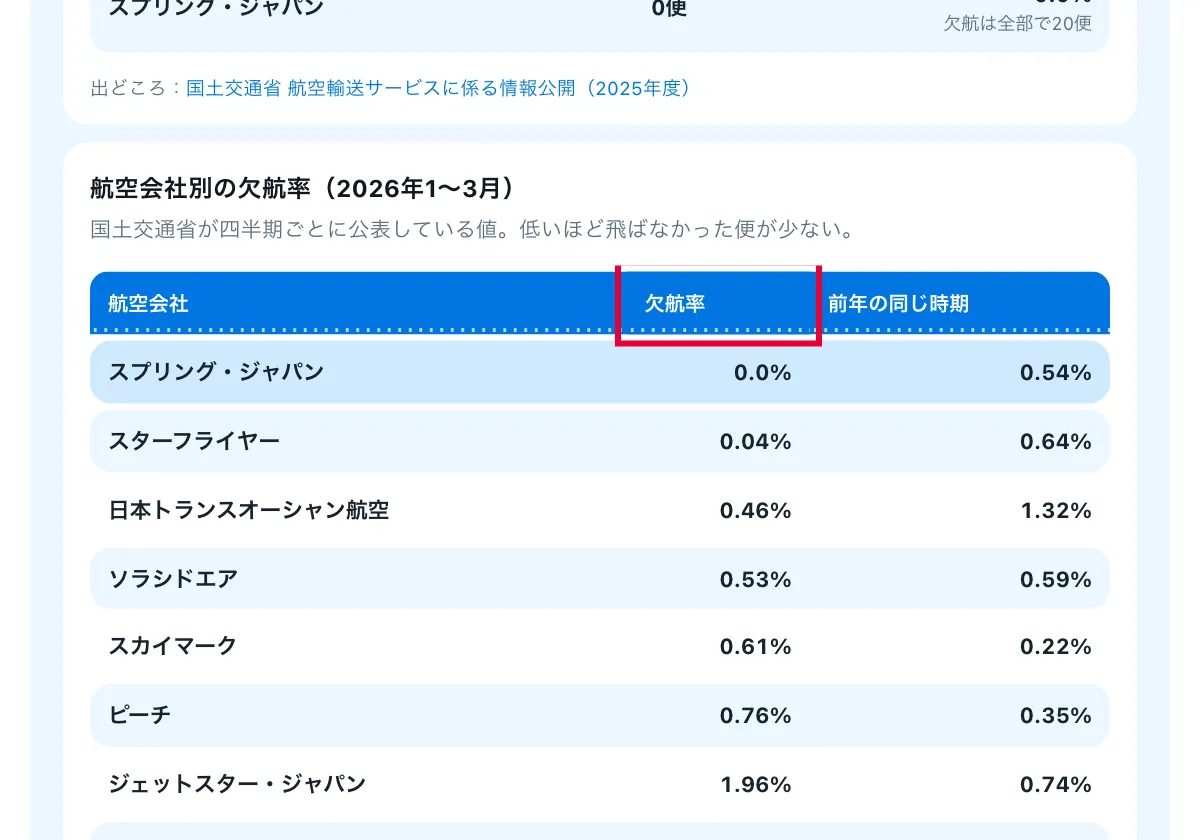
Task: Click 日本トランスオーシャン航空's 0.46% cancellation rate
Action: click(x=756, y=510)
